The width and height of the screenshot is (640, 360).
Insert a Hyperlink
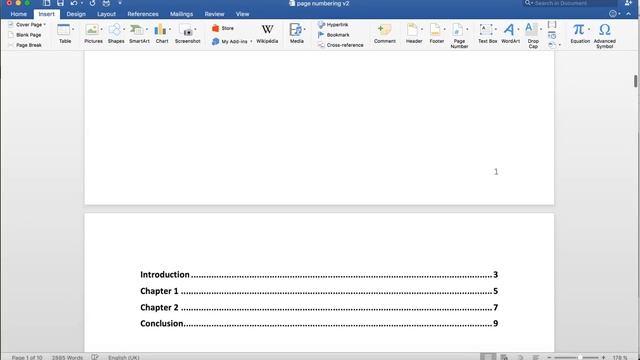click(x=333, y=24)
